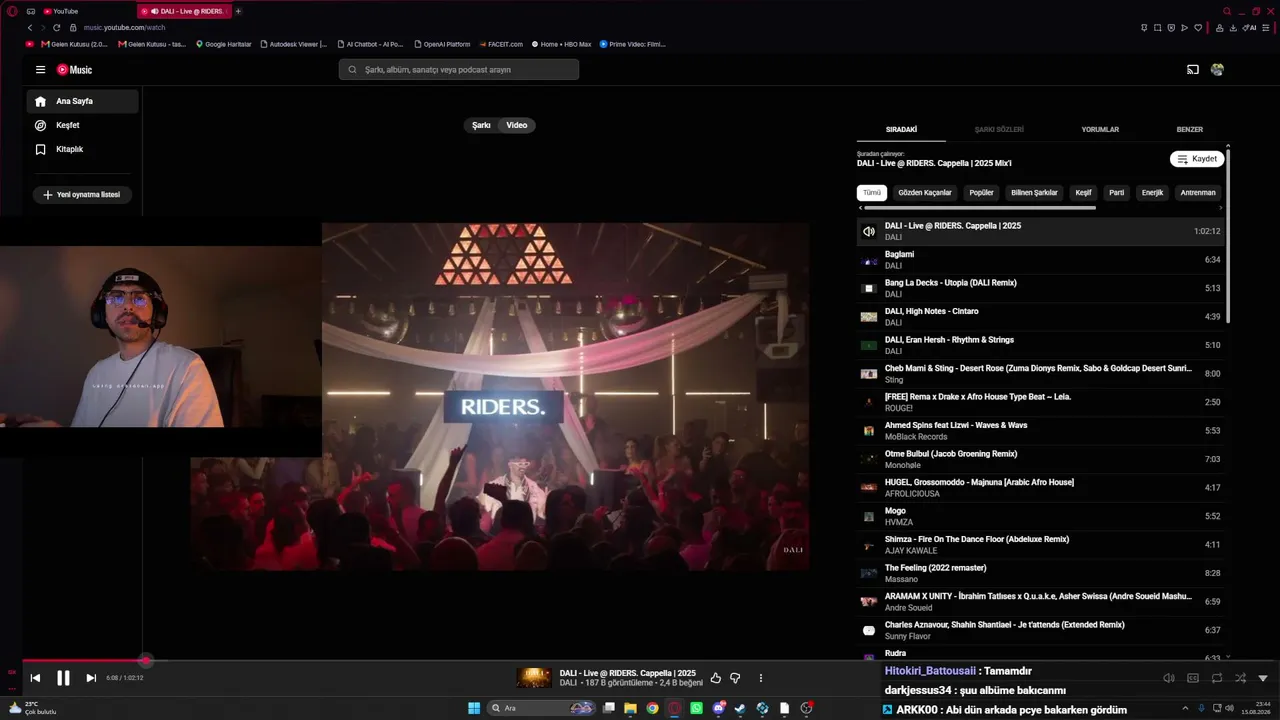The image size is (1280, 720).
Task: Go to Ana Sayfa in sidebar
Action: coord(82,101)
